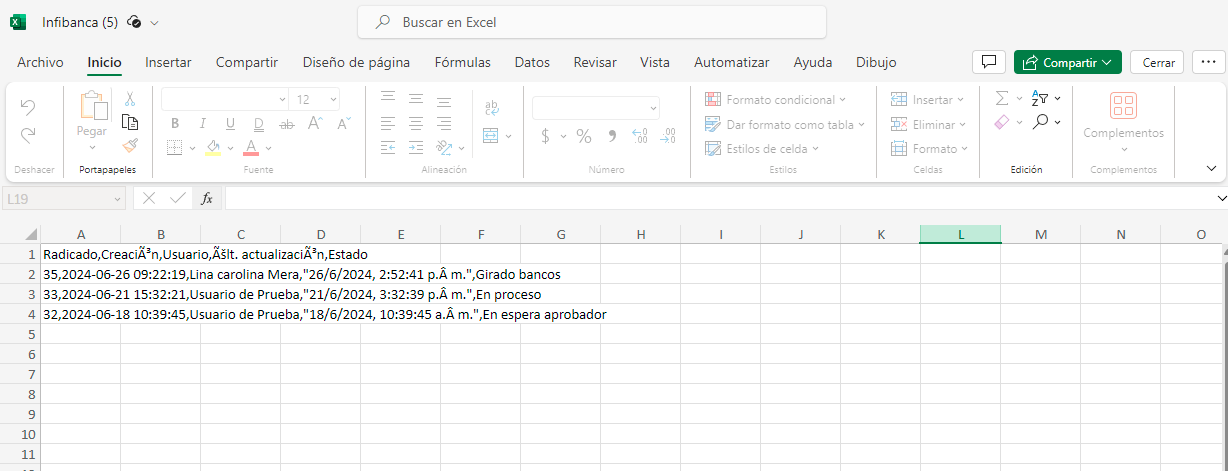The height and width of the screenshot is (471, 1228).
Task: Click the Copy icon in Portapapeles
Action: [x=129, y=122]
